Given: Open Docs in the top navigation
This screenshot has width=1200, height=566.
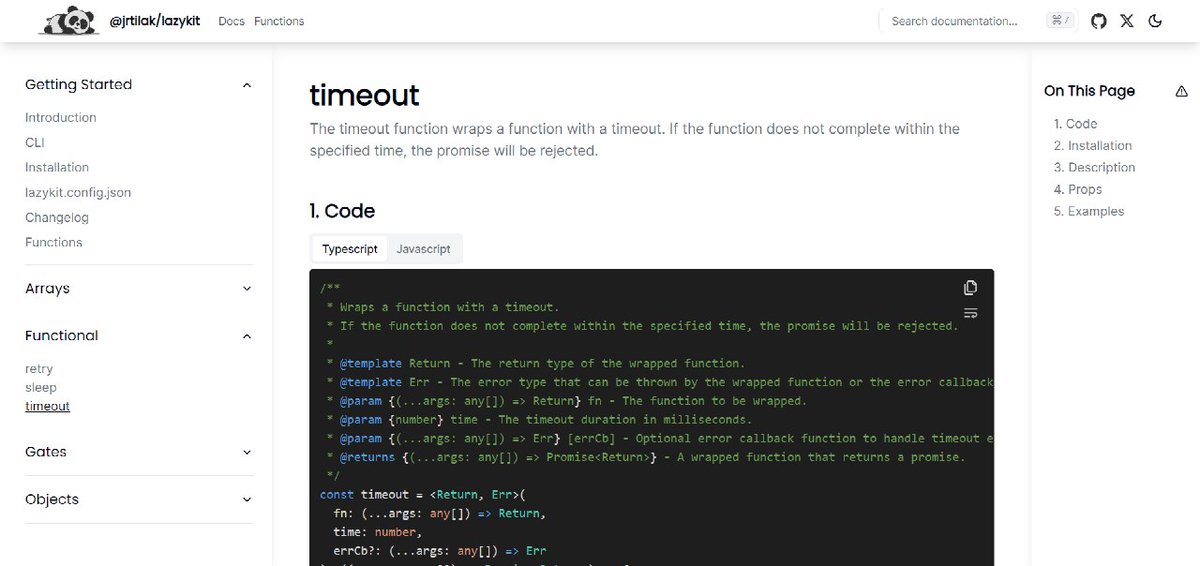Looking at the screenshot, I should click(x=231, y=21).
